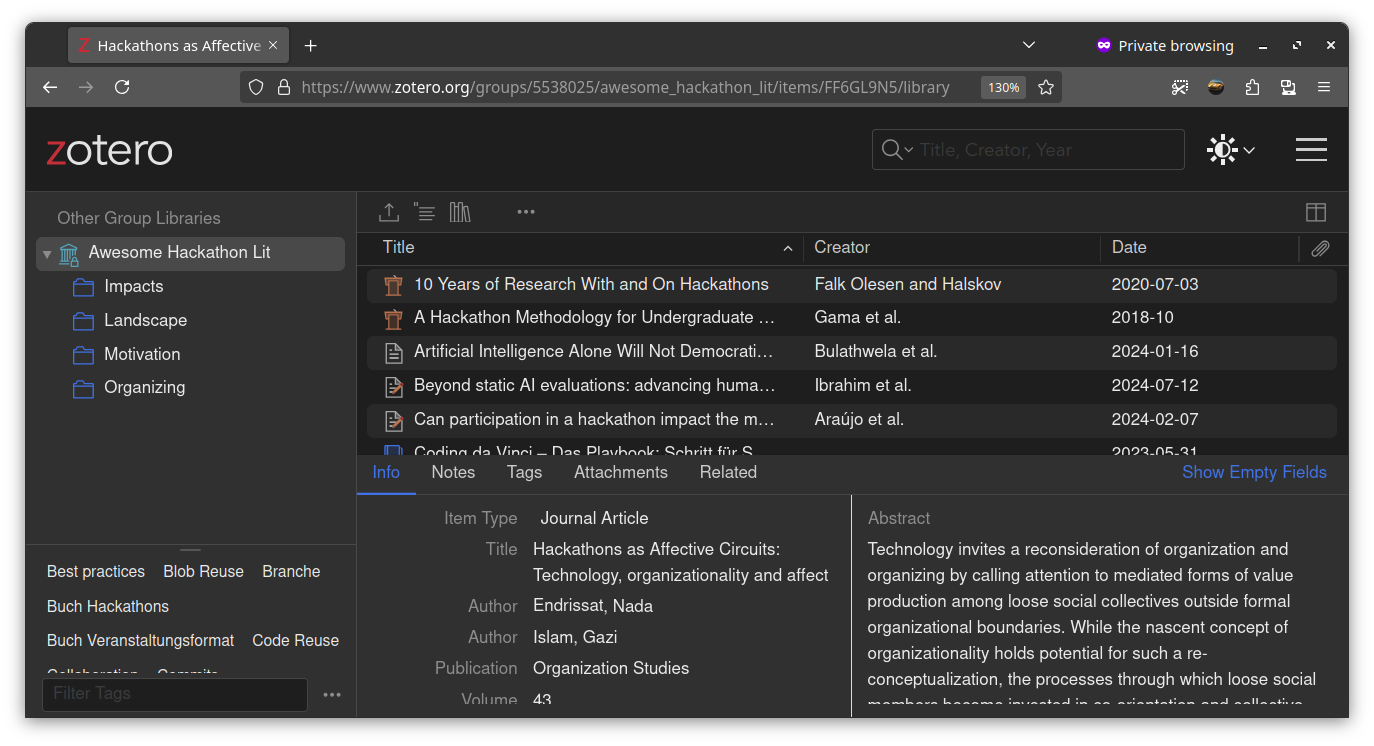Collapse the Awesome Hackathon Lit library tree
This screenshot has height=746, width=1374.
point(46,254)
